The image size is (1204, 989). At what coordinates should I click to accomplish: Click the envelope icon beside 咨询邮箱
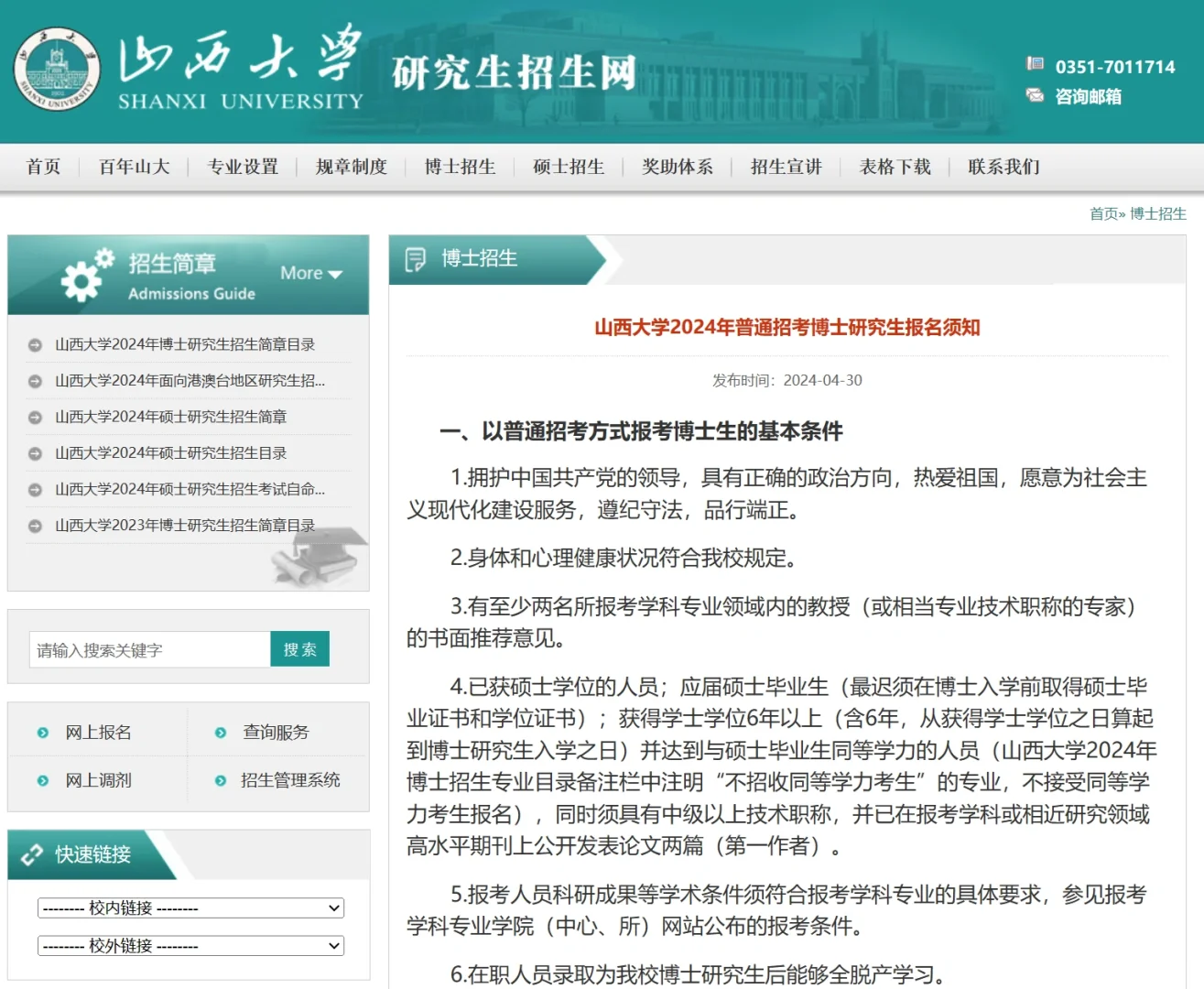click(1035, 95)
